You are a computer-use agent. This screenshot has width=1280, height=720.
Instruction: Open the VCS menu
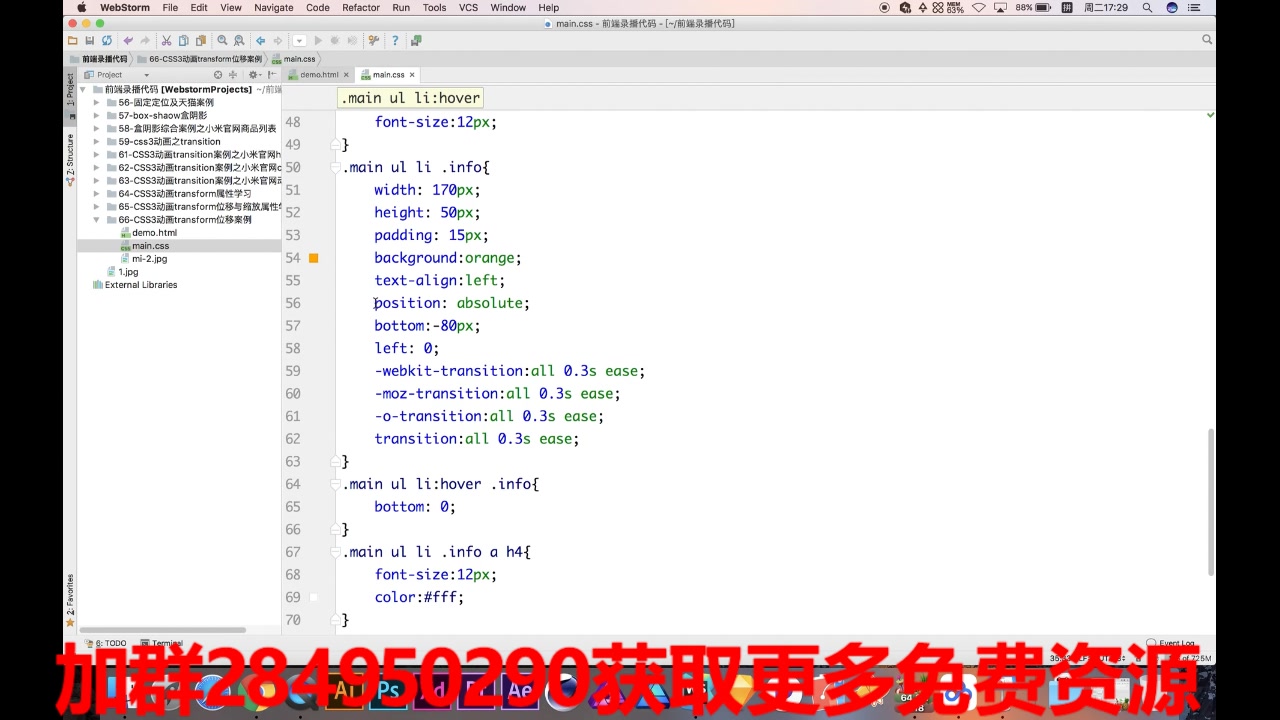pyautogui.click(x=468, y=7)
